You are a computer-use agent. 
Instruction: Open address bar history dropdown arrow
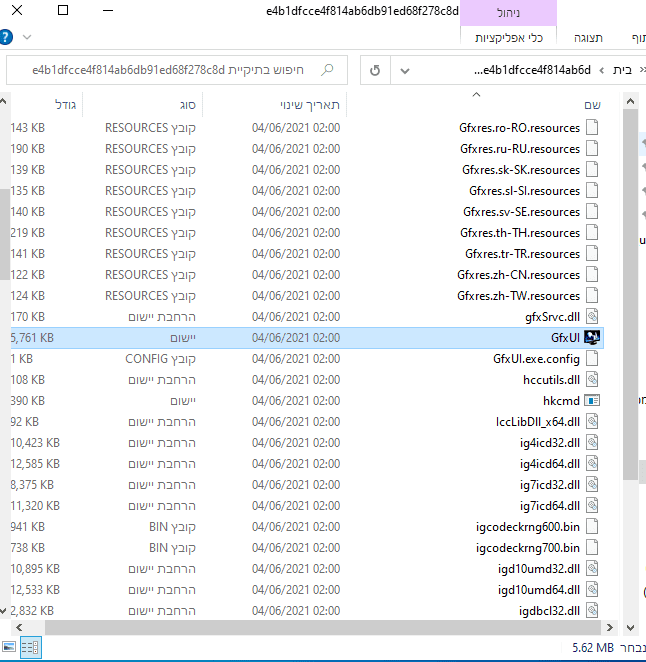(404, 71)
